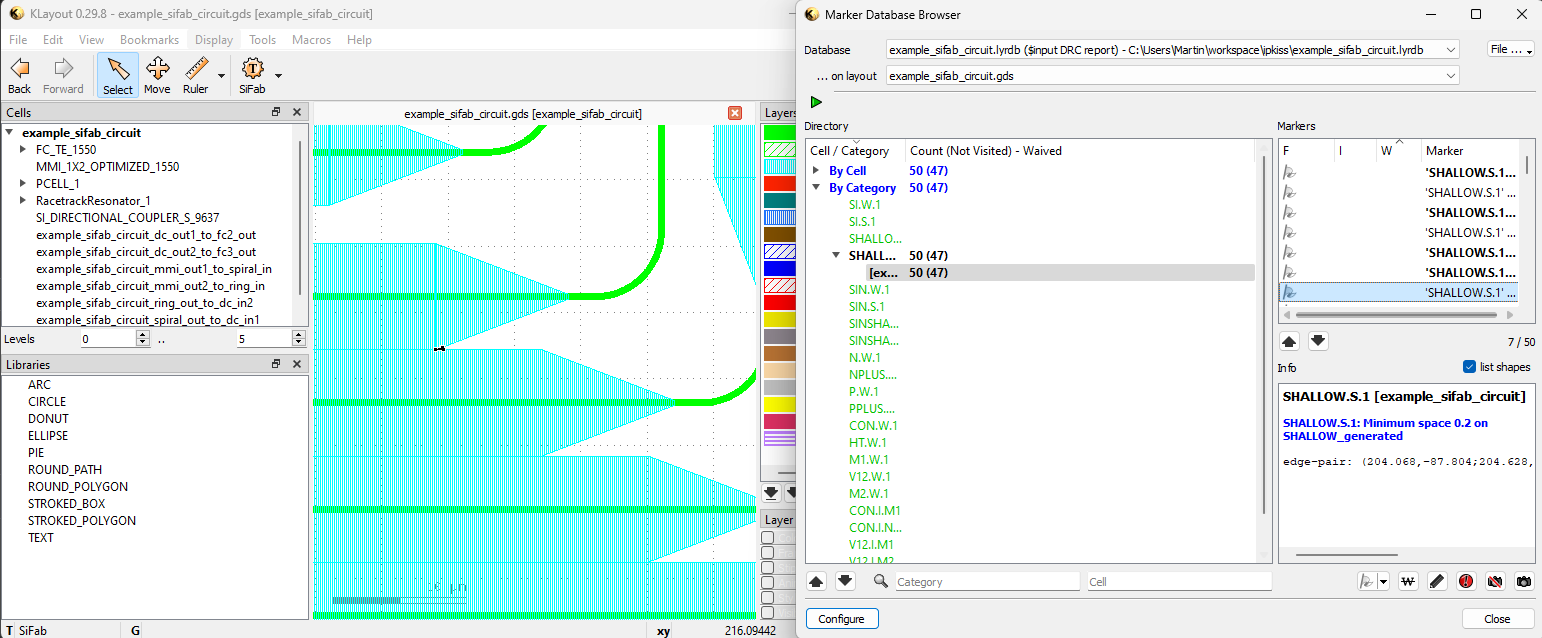Expand the FC_TE_1550 cell tree
The width and height of the screenshot is (1542, 638).
pyautogui.click(x=23, y=150)
